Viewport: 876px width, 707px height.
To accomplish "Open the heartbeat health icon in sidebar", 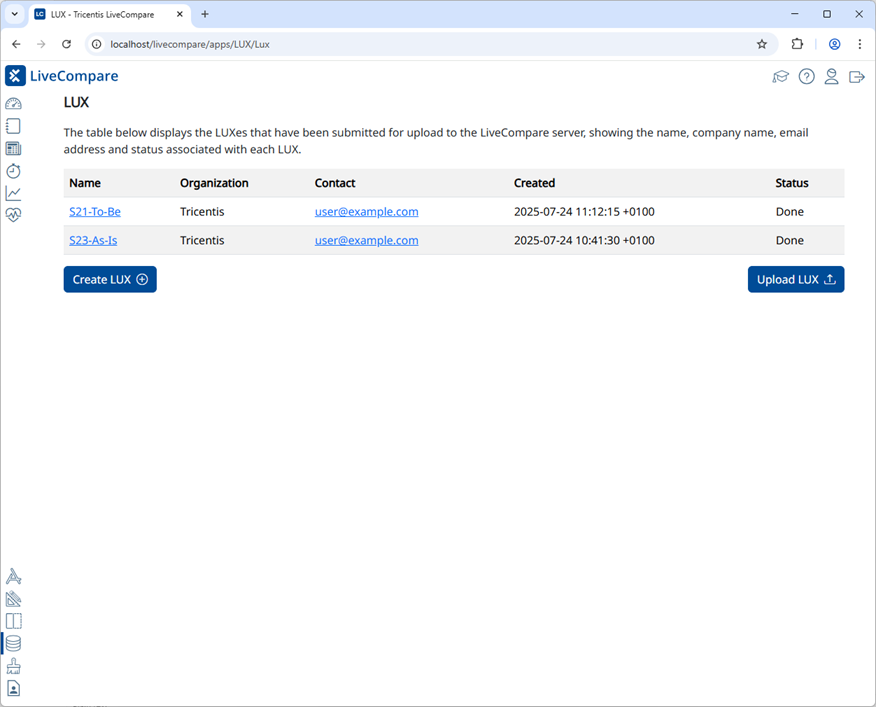I will [x=13, y=215].
